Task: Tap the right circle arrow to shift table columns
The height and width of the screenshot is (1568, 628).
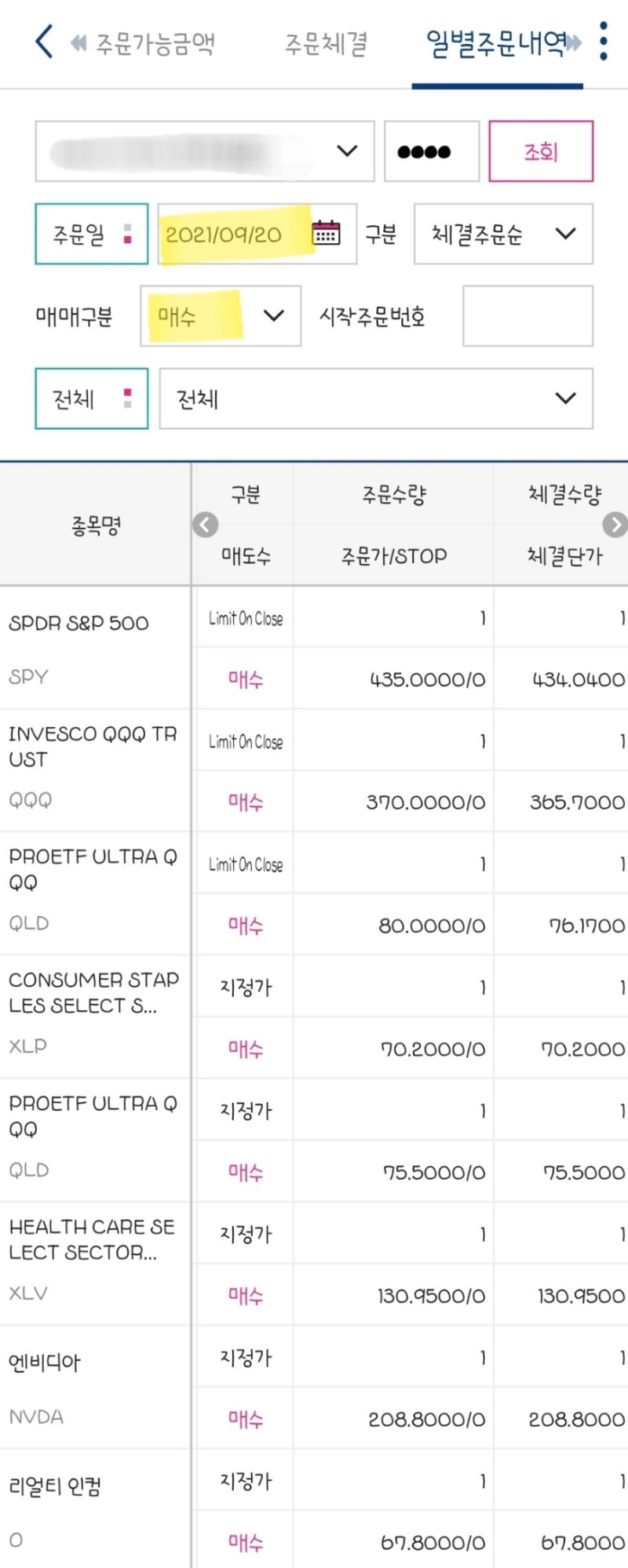Action: click(x=615, y=525)
